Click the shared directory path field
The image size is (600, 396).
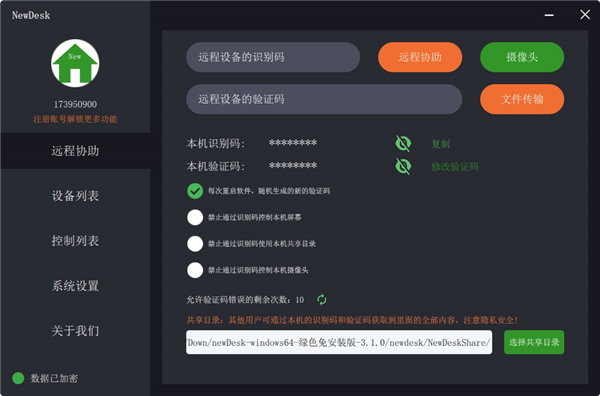click(x=339, y=342)
